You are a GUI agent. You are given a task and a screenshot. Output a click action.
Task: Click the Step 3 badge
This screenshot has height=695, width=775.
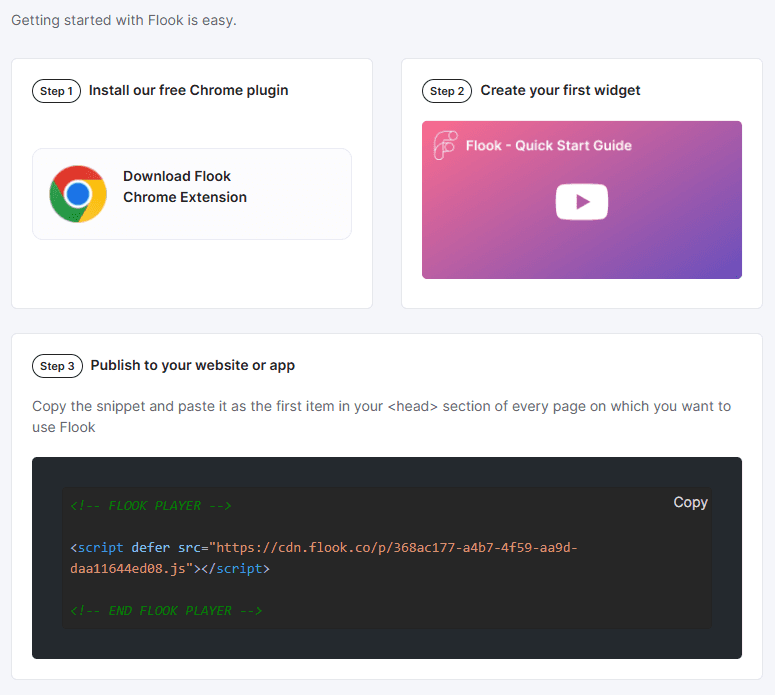coord(57,366)
